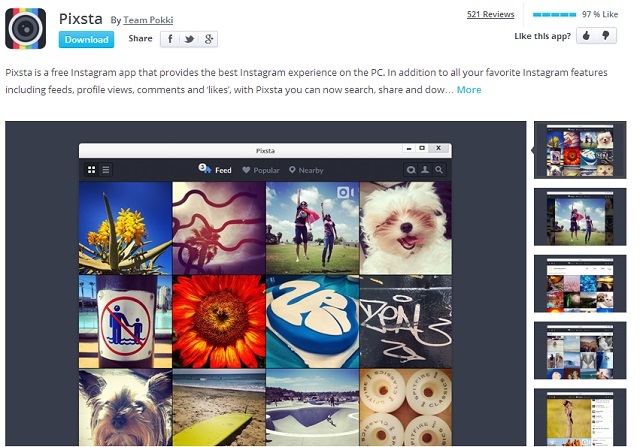Click the 97 % Like rating bar

click(x=554, y=15)
